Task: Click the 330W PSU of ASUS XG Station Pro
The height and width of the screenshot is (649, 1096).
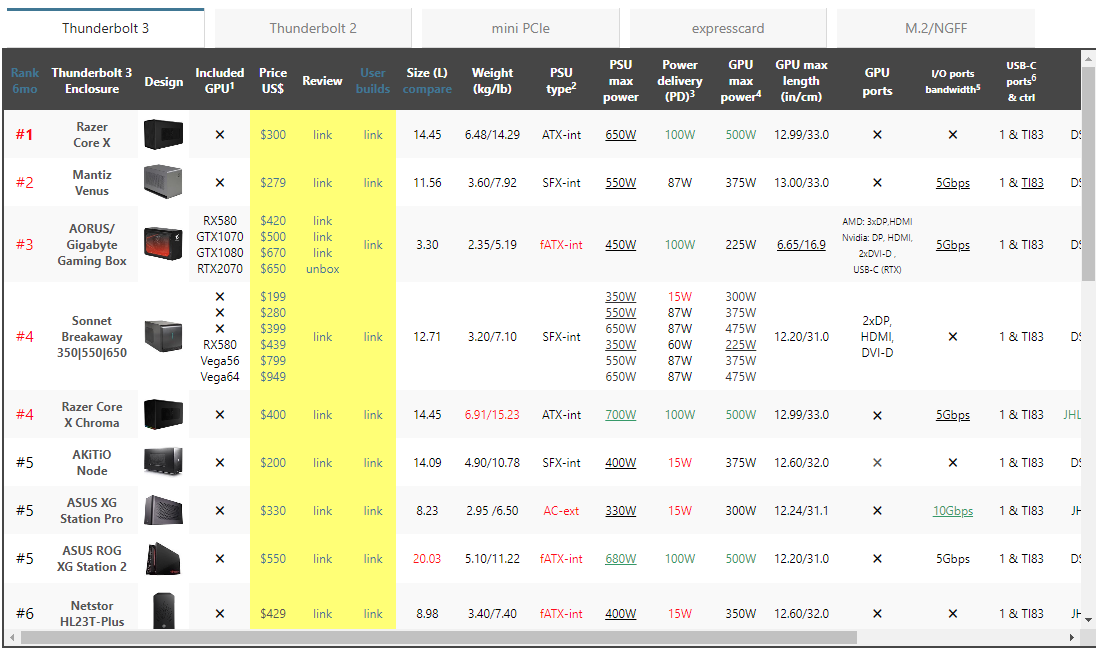Action: point(621,511)
